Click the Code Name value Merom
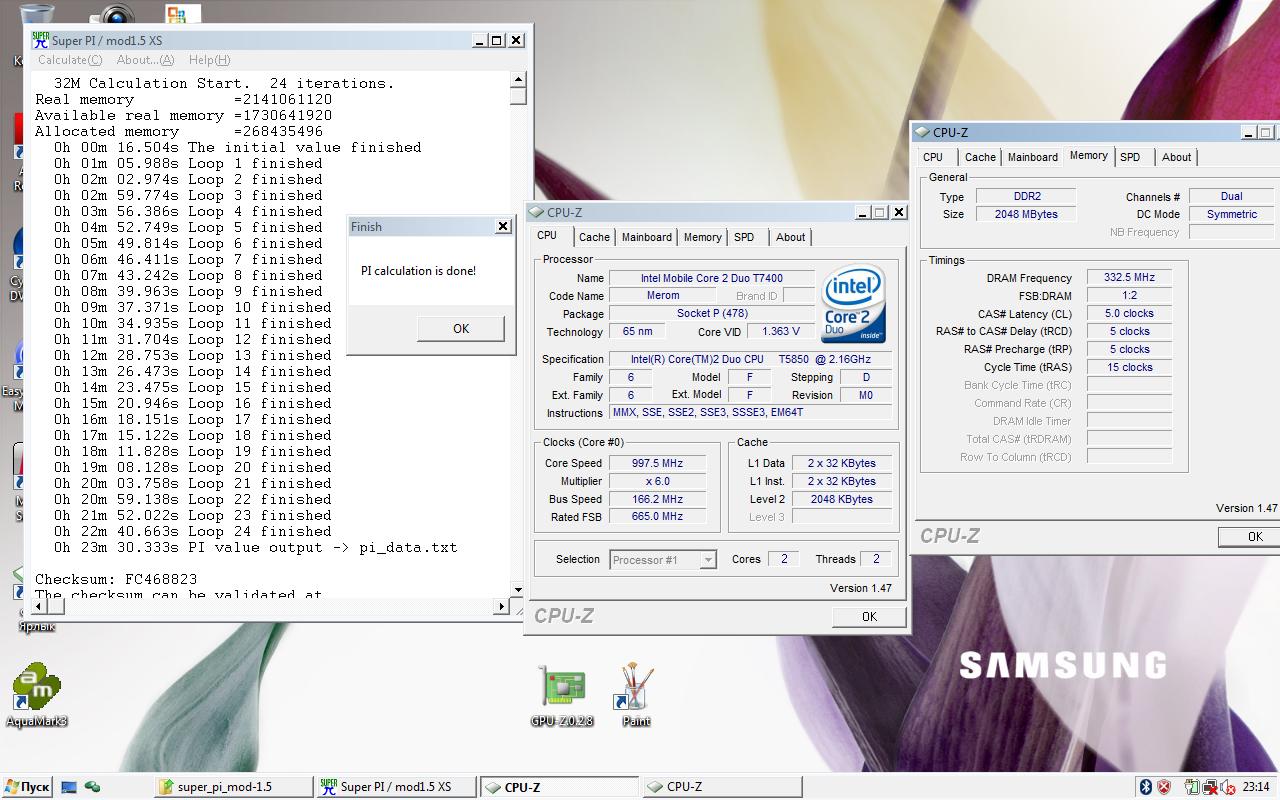Screen dimensions: 1280x800 click(x=663, y=296)
